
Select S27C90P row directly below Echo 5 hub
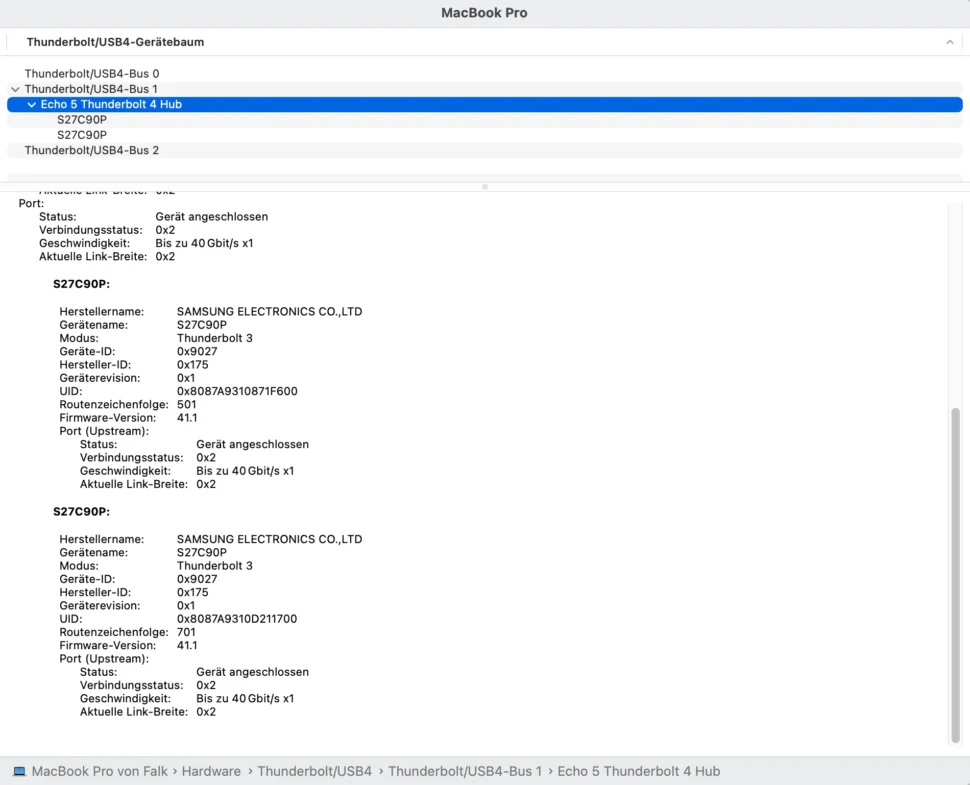(484, 119)
